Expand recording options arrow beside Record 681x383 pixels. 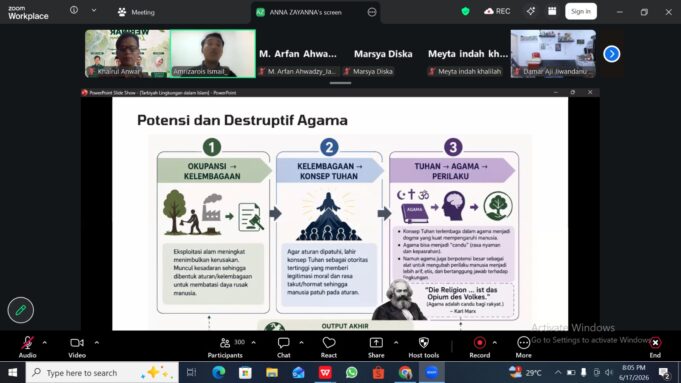pos(495,343)
